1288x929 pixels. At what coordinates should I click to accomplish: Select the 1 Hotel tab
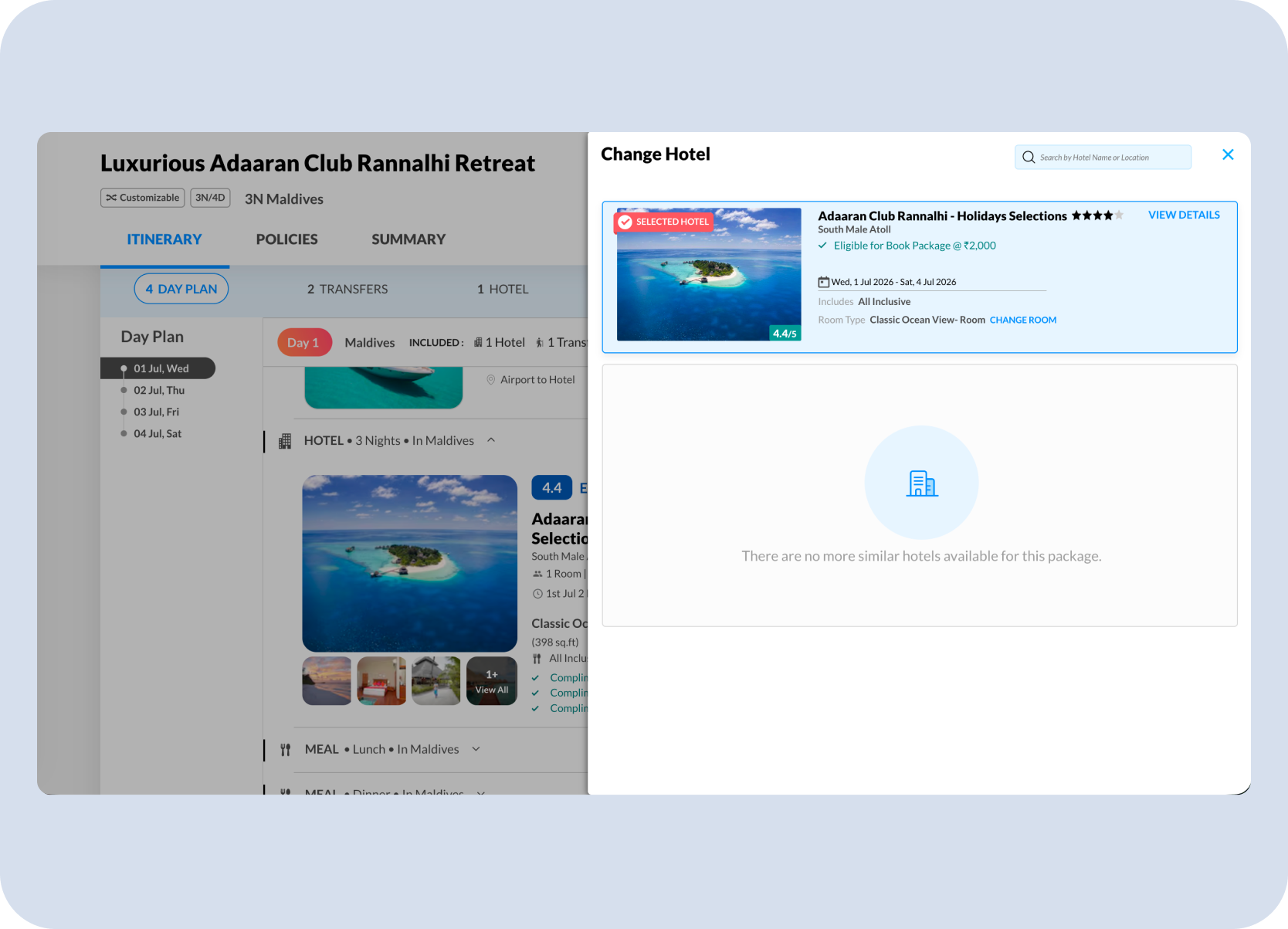point(503,289)
